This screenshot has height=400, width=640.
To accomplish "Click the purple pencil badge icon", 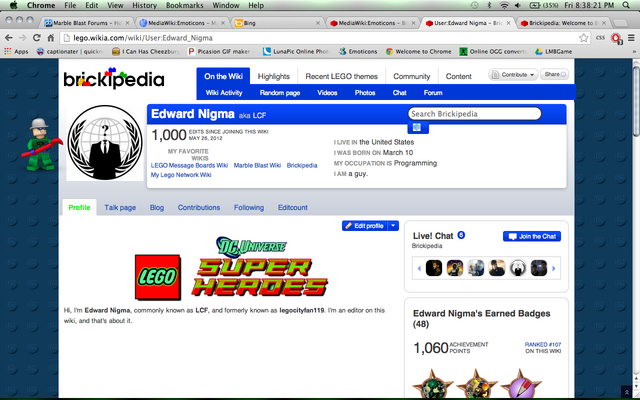I will click(521, 384).
